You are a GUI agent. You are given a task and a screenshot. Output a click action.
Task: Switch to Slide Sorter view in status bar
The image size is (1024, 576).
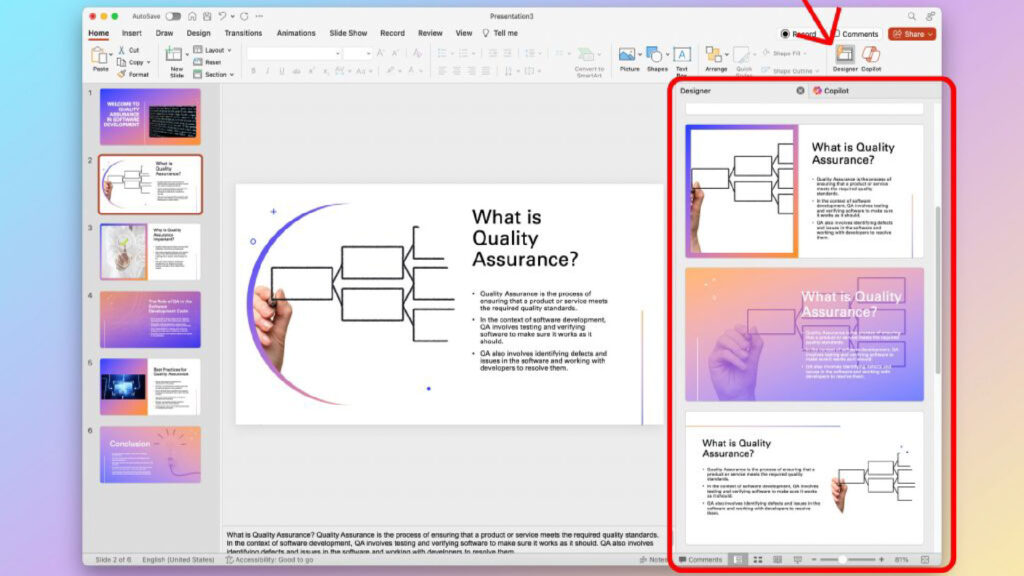(757, 560)
